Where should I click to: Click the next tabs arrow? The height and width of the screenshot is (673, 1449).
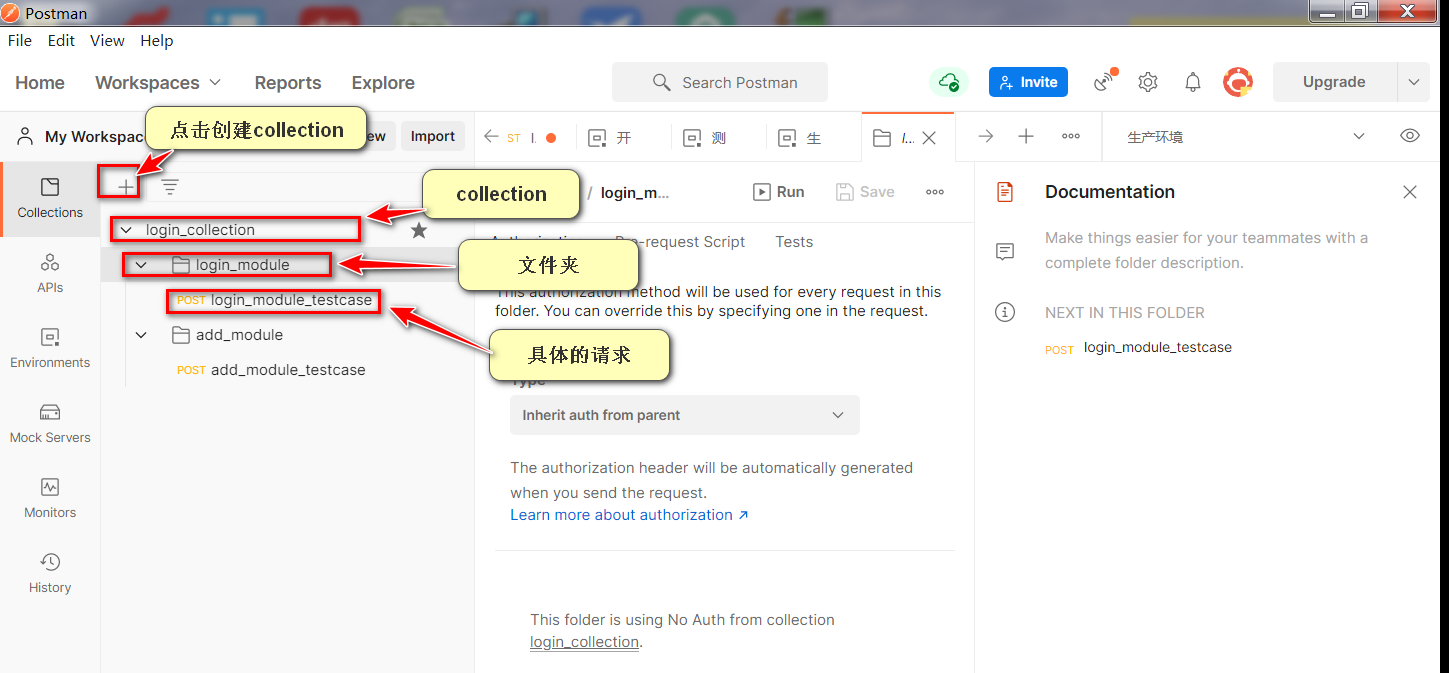[986, 137]
